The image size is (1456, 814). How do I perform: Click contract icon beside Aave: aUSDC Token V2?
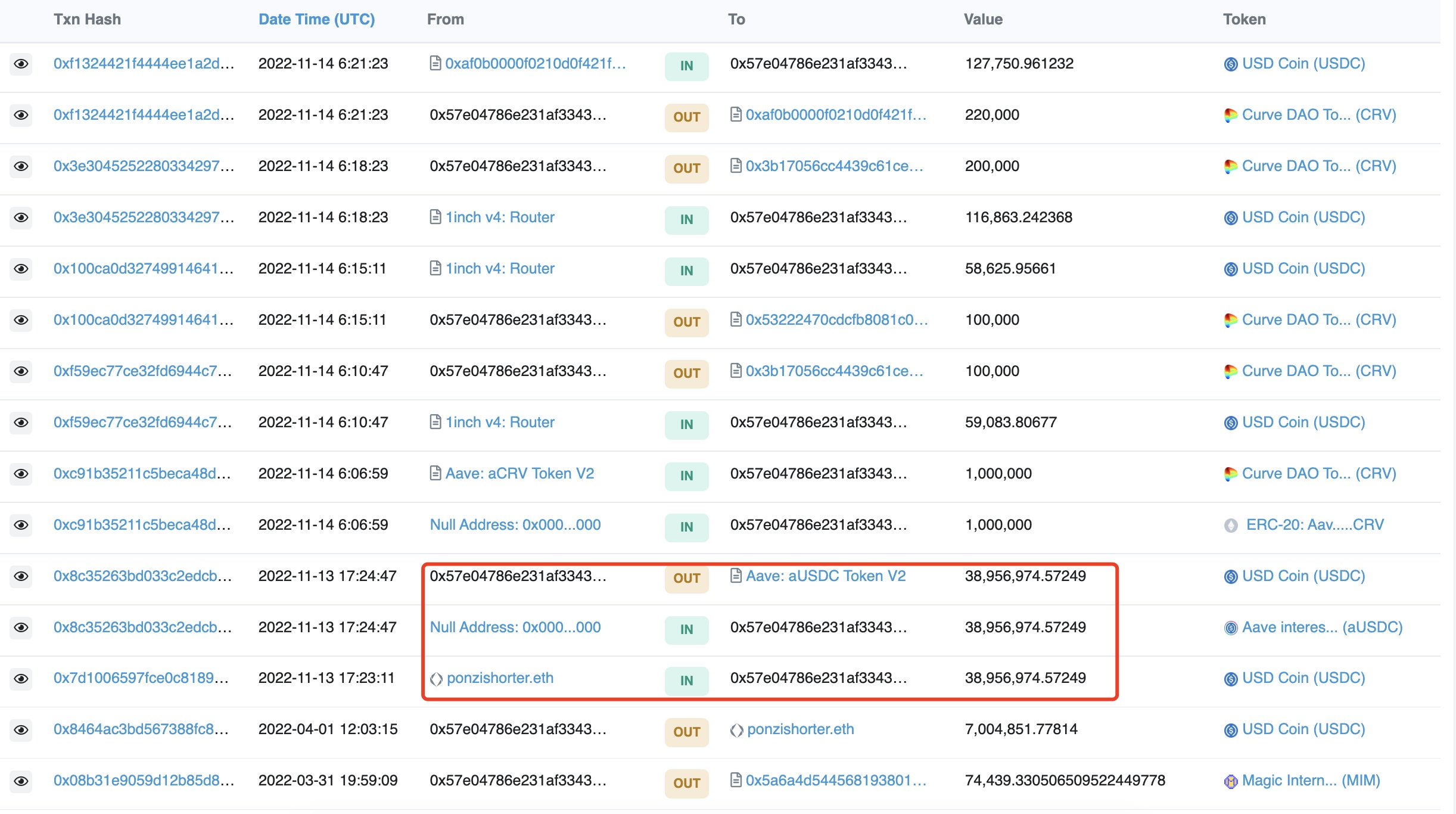[x=736, y=576]
